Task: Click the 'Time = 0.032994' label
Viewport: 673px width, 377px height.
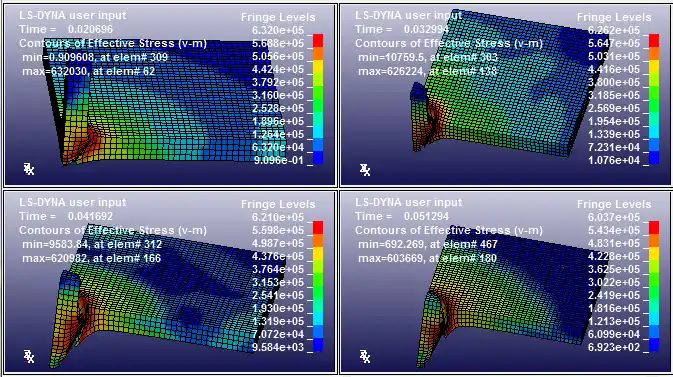Action: (402, 29)
